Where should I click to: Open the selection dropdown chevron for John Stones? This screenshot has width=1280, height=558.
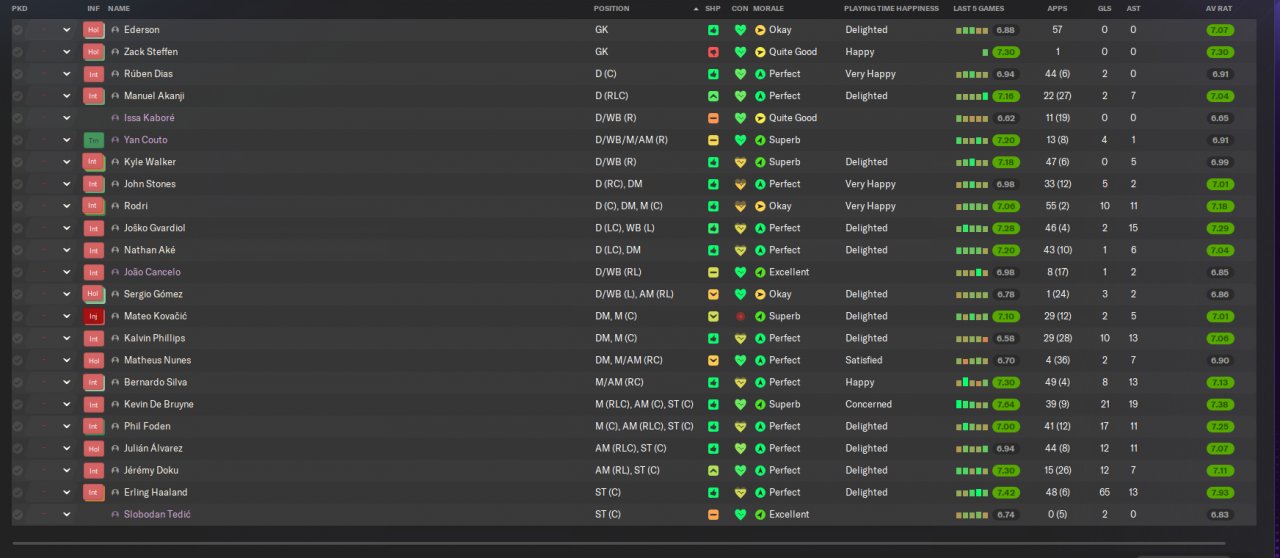[67, 184]
